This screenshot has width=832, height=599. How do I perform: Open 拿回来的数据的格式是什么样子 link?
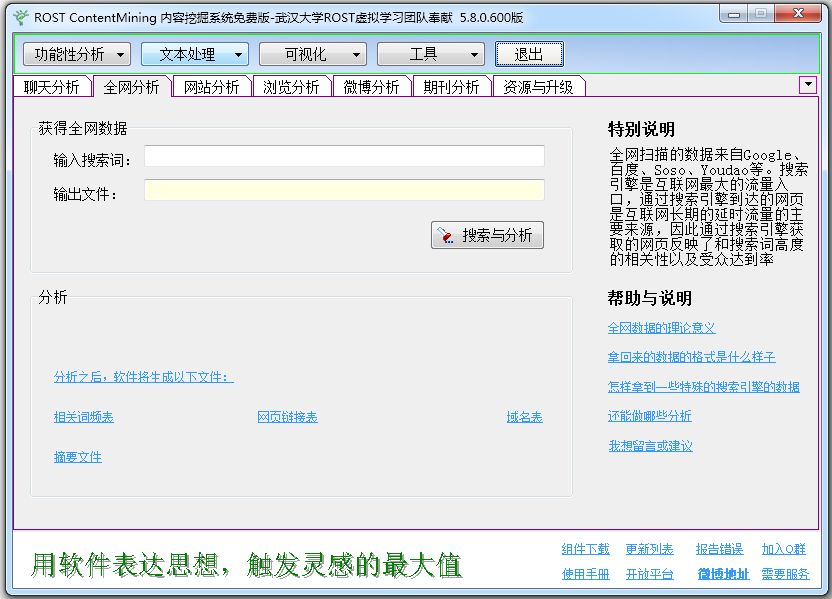click(x=691, y=357)
